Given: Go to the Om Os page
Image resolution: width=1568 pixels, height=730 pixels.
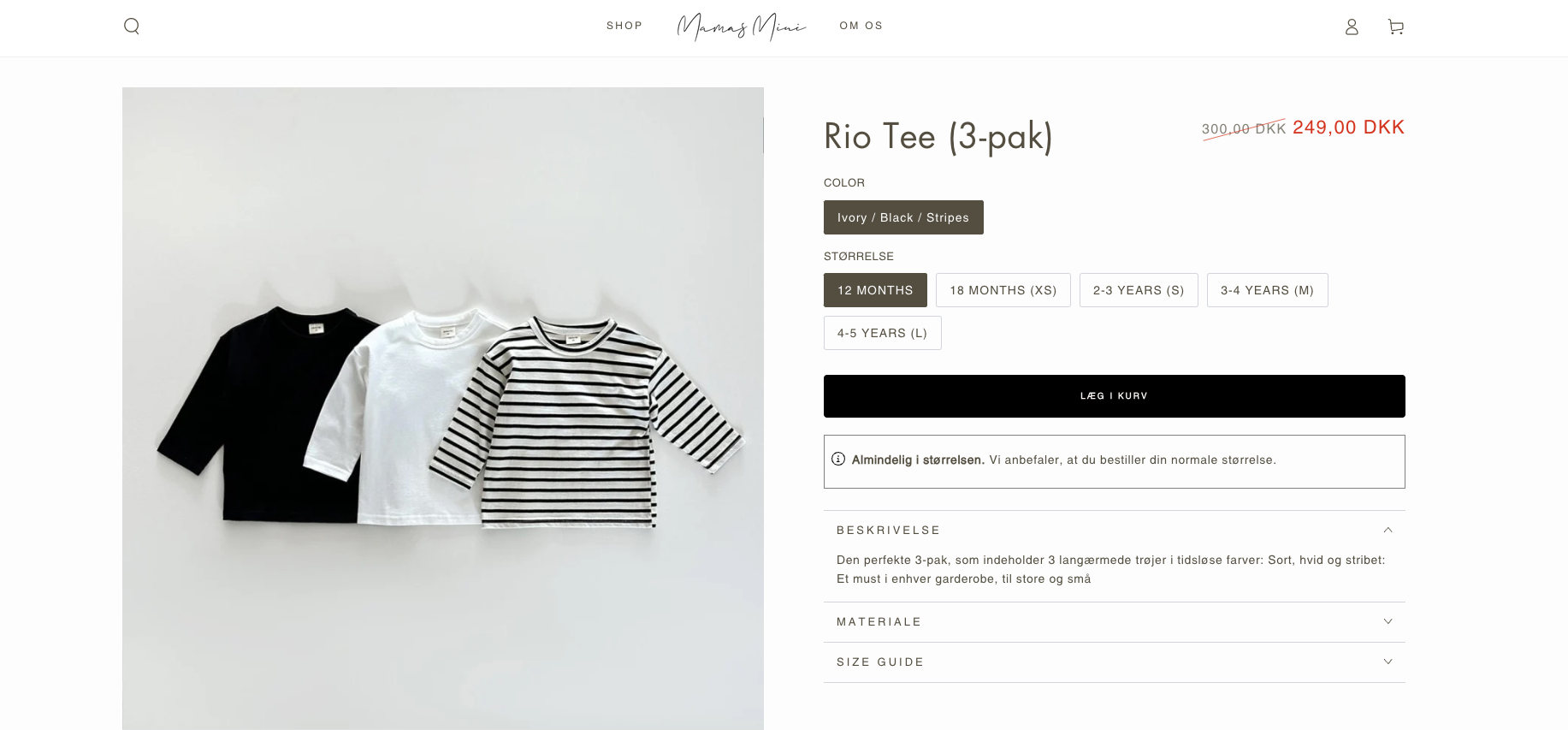Looking at the screenshot, I should pos(861,26).
